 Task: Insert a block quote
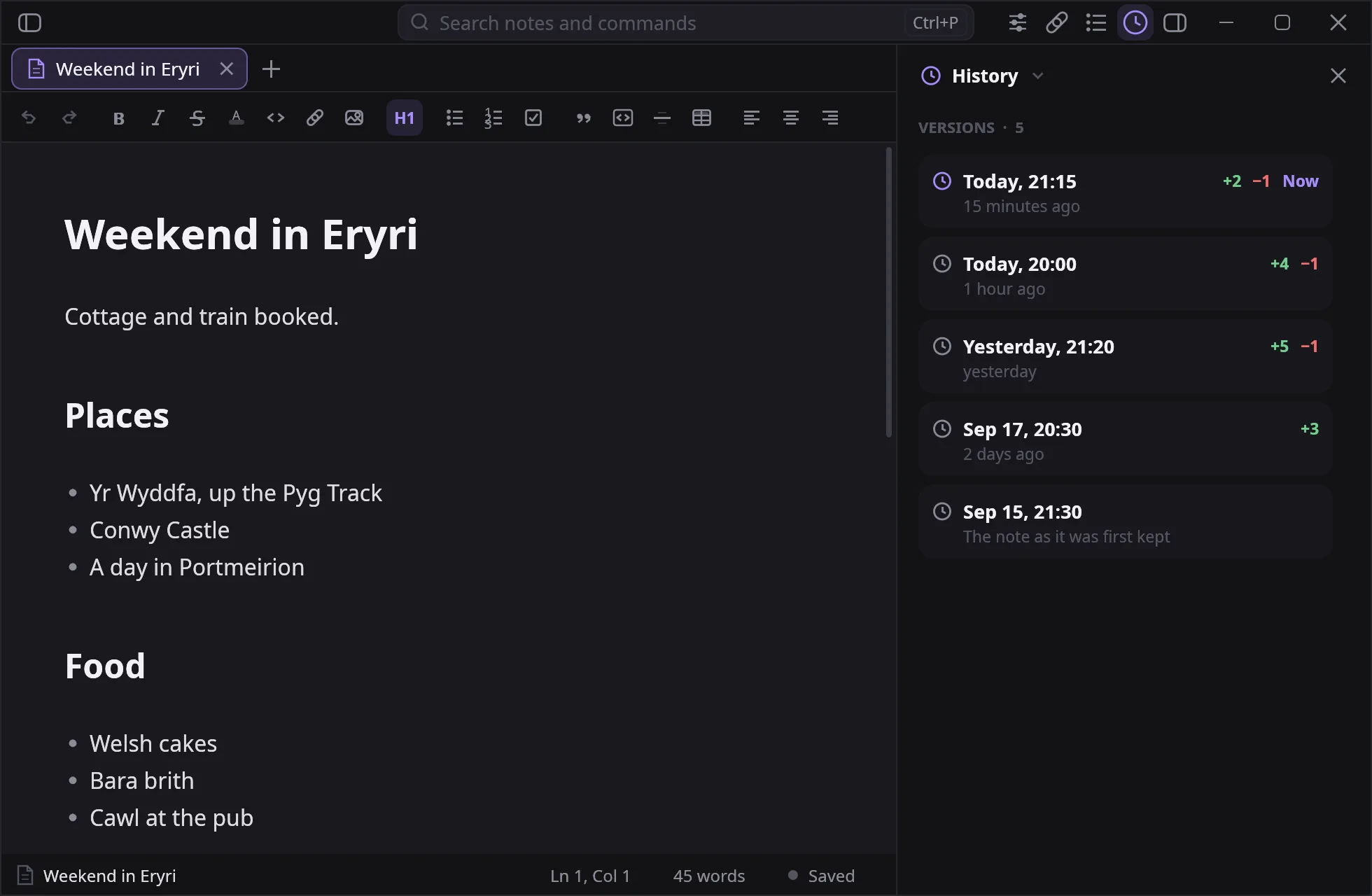click(x=584, y=118)
